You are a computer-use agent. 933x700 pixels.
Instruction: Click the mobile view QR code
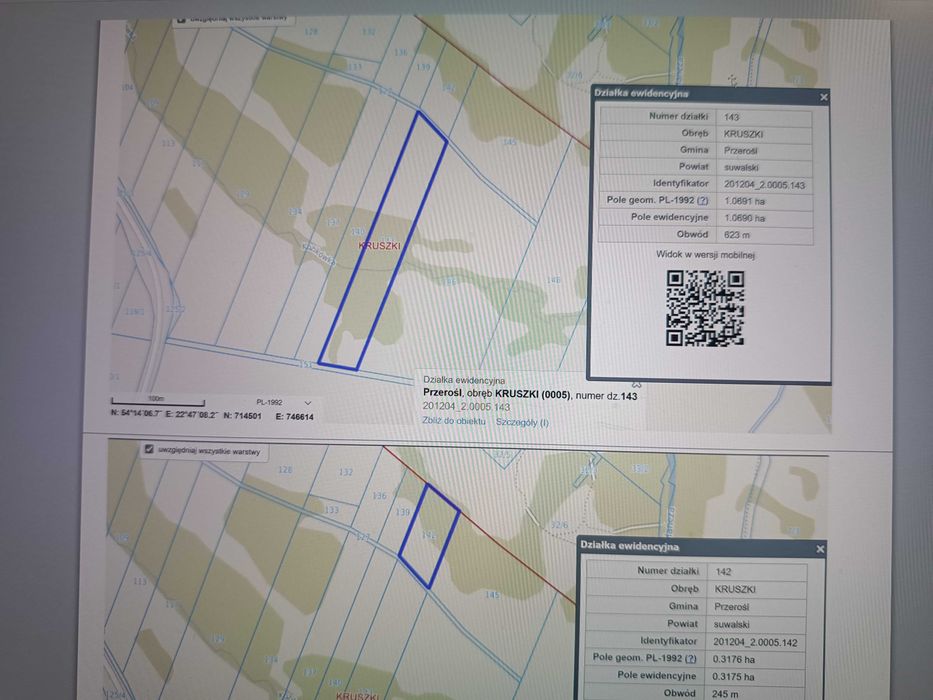click(x=705, y=308)
